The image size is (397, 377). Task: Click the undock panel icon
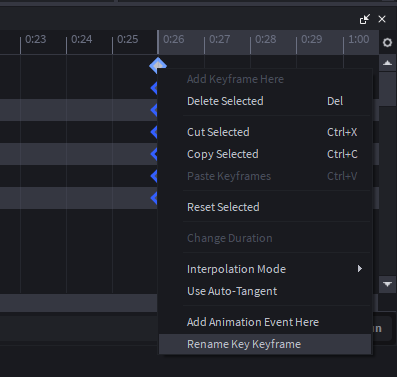(x=365, y=19)
